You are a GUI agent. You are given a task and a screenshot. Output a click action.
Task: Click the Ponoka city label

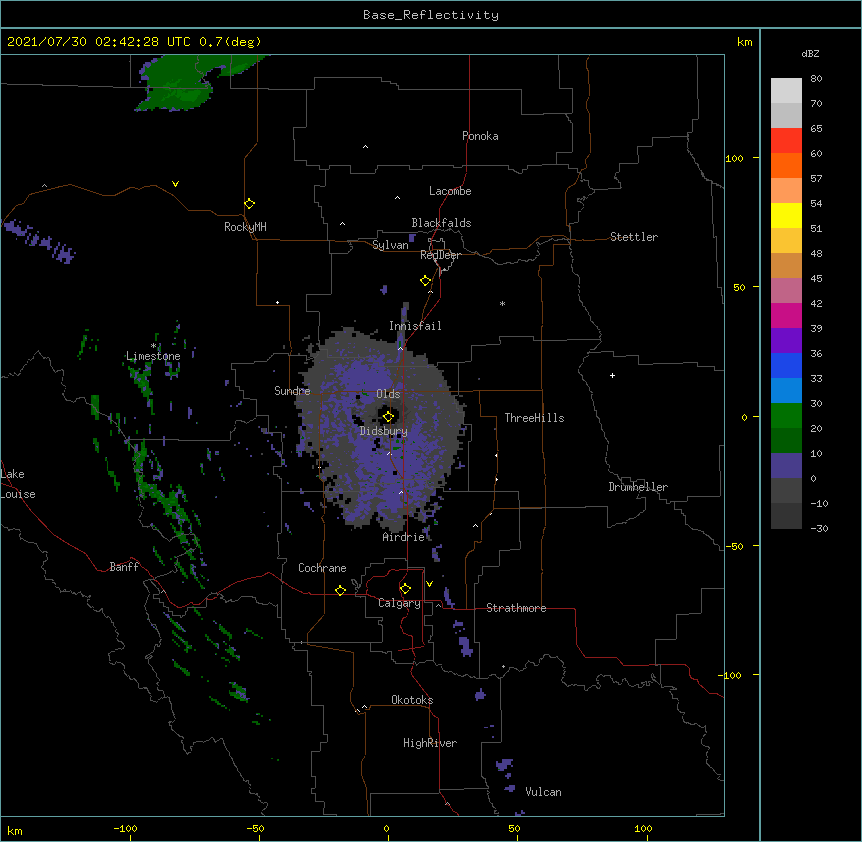coord(480,136)
